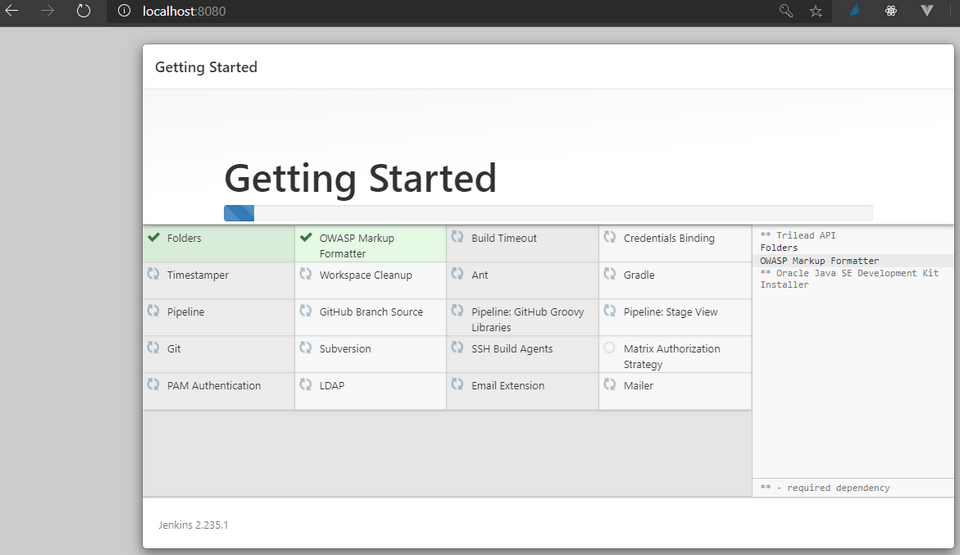Click the Timestamper plugin label
Viewport: 960px width, 555px height.
[198, 275]
